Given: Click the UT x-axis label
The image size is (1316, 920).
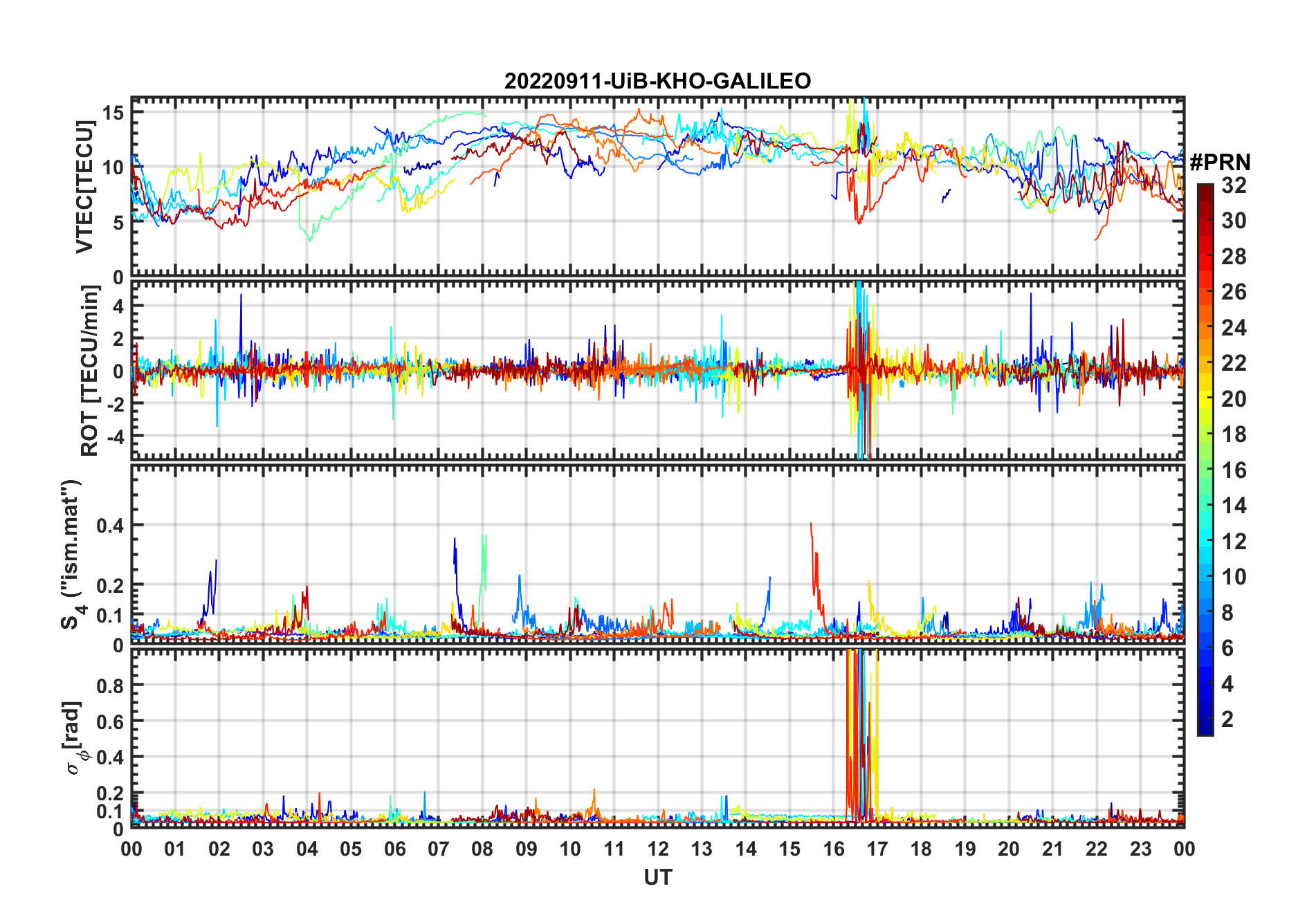Looking at the screenshot, I should pyautogui.click(x=657, y=877).
